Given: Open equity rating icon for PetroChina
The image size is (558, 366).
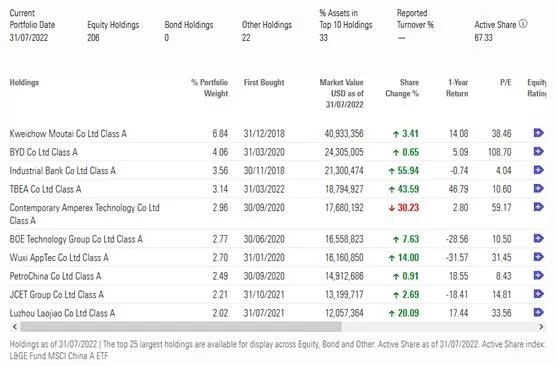Looking at the screenshot, I should tap(538, 275).
